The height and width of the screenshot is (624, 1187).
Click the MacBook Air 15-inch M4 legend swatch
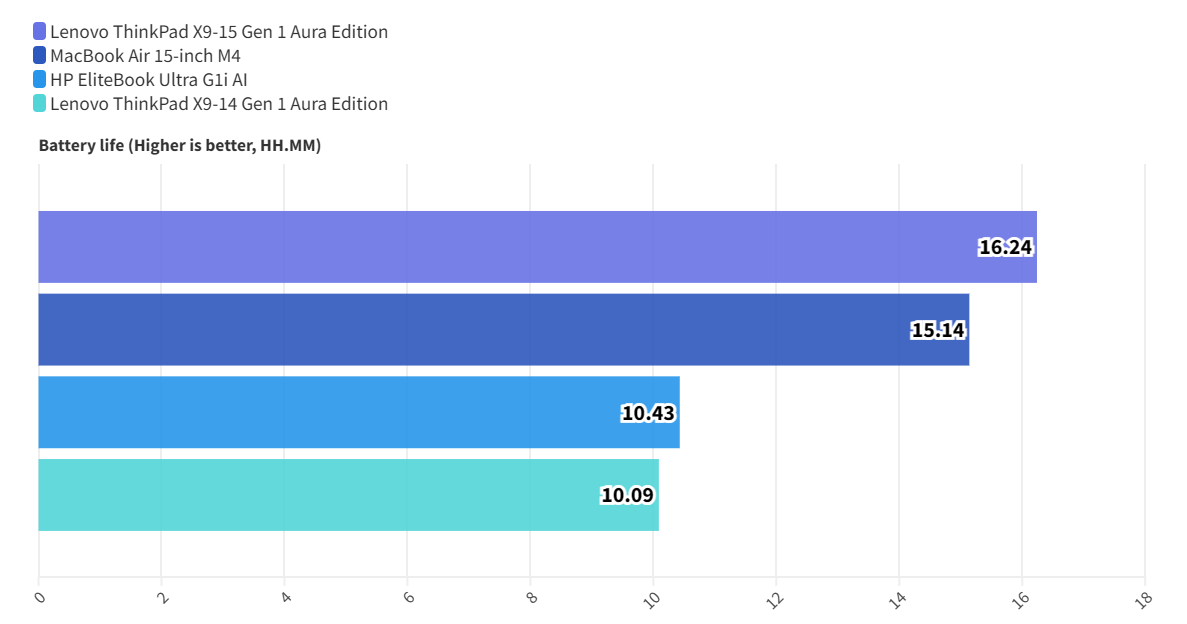39,56
